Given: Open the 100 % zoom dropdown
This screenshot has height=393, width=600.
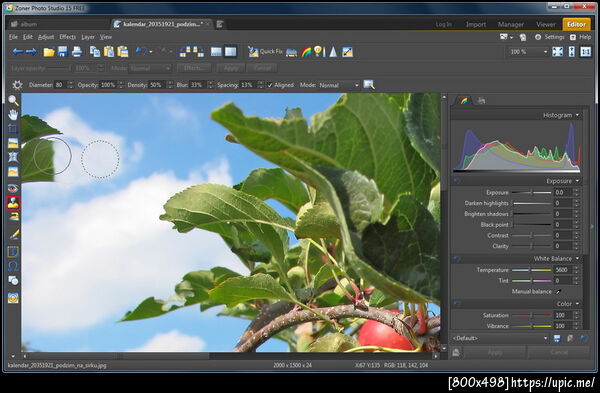Looking at the screenshot, I should click(528, 52).
